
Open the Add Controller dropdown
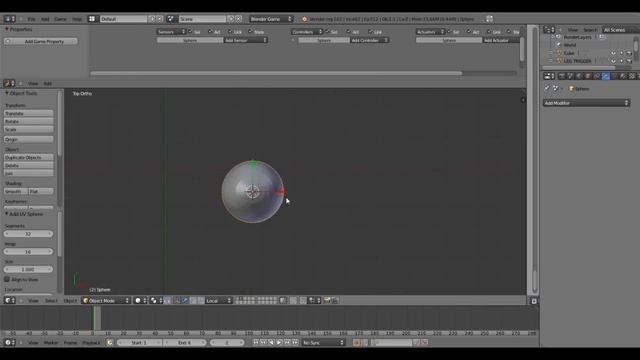coord(369,40)
